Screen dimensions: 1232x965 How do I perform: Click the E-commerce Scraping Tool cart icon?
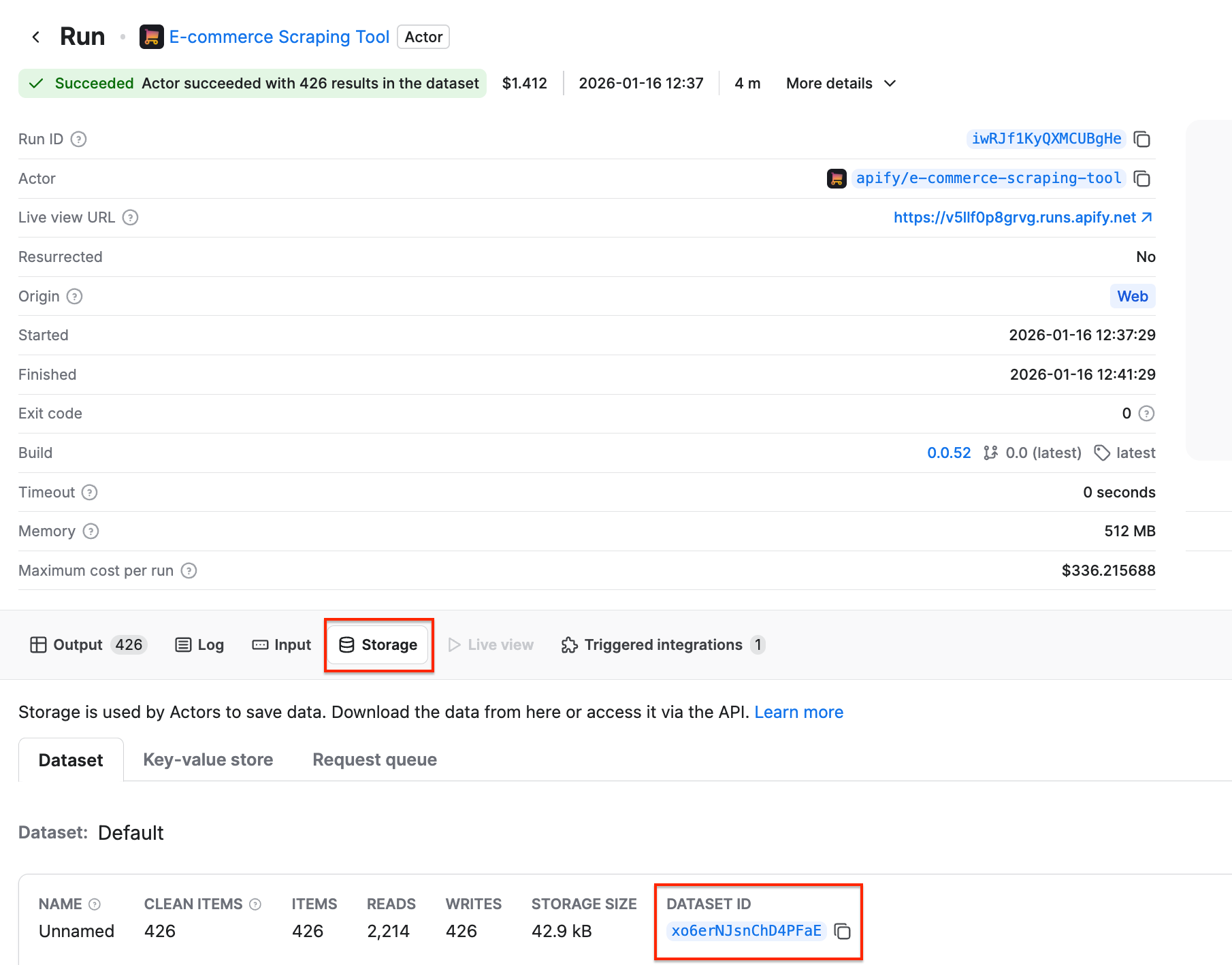151,36
